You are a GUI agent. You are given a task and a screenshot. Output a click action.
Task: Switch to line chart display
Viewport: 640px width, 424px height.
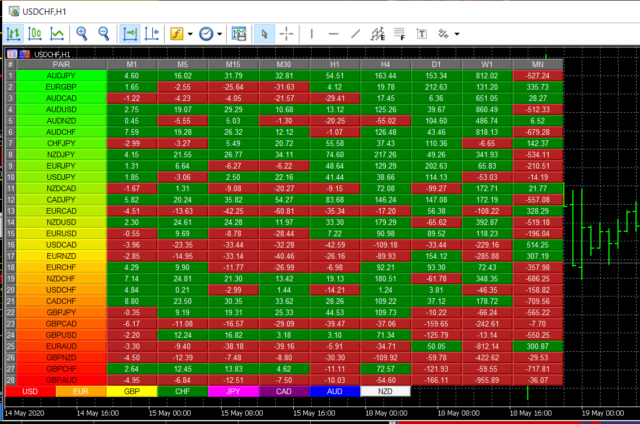click(57, 34)
